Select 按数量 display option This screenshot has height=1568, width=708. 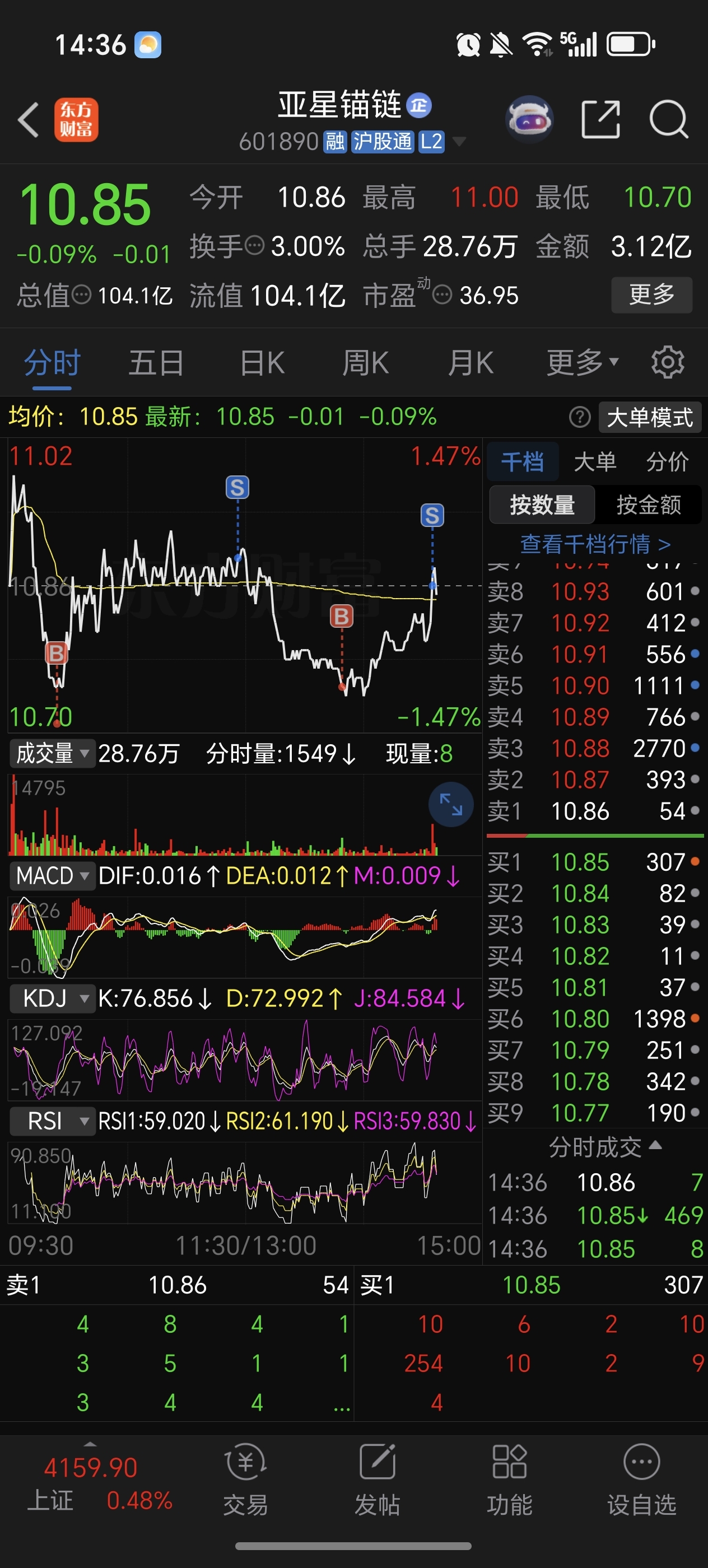click(x=542, y=505)
